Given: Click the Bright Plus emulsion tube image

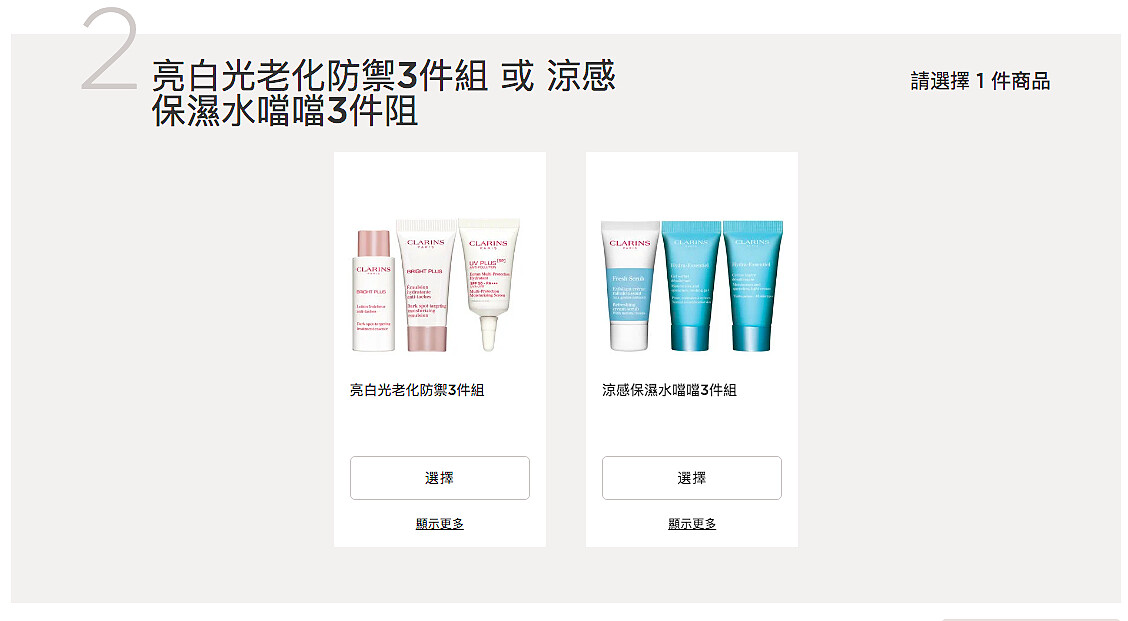Looking at the screenshot, I should coord(427,286).
